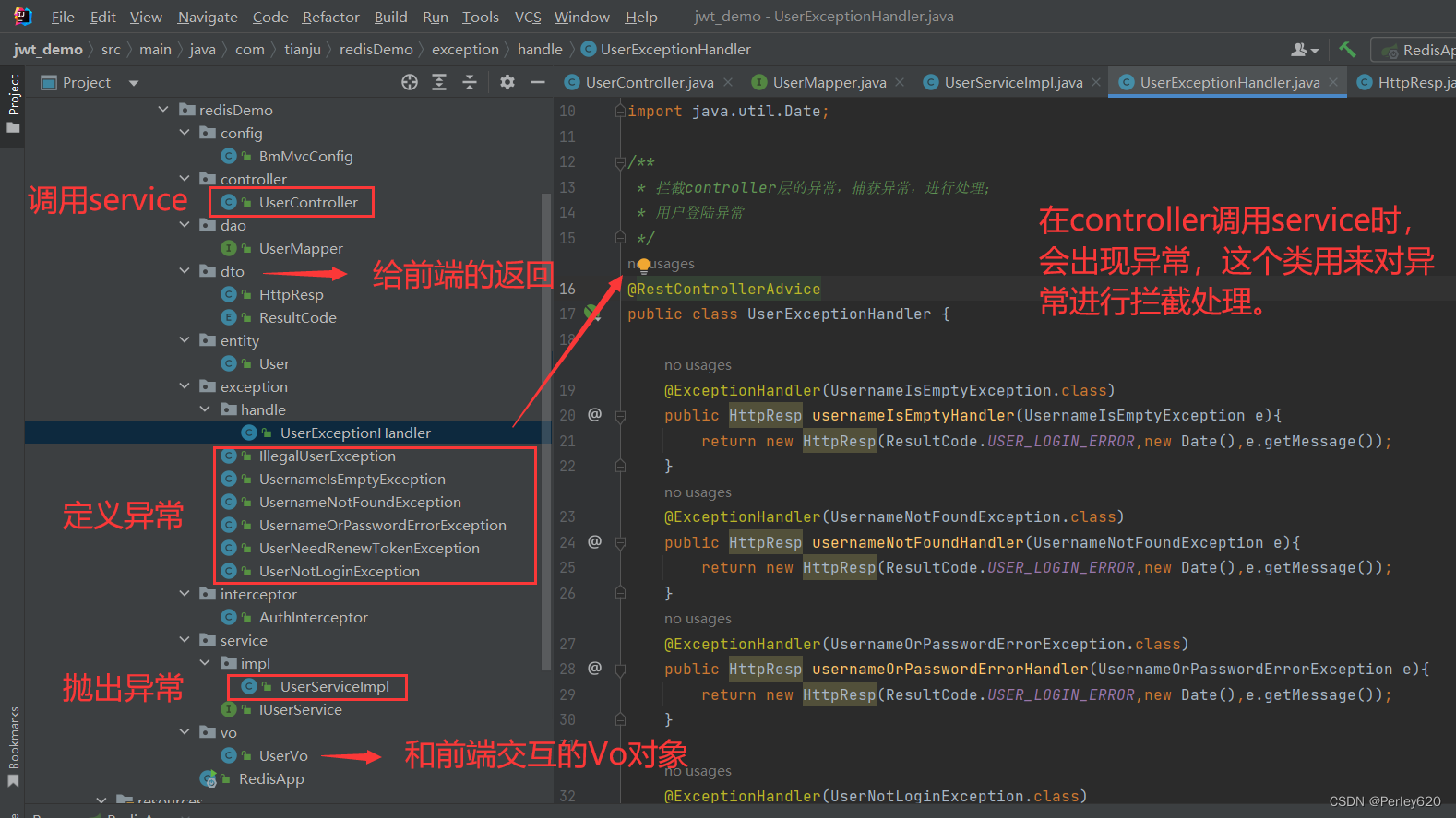The height and width of the screenshot is (818, 1456).
Task: Close the UserServiceImpl.java tab
Action: [1096, 82]
